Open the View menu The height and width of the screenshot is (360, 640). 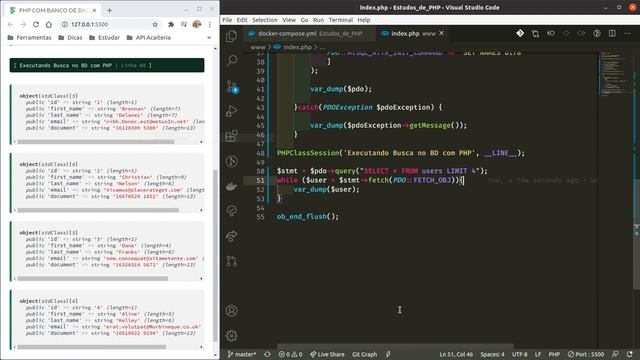(x=289, y=20)
